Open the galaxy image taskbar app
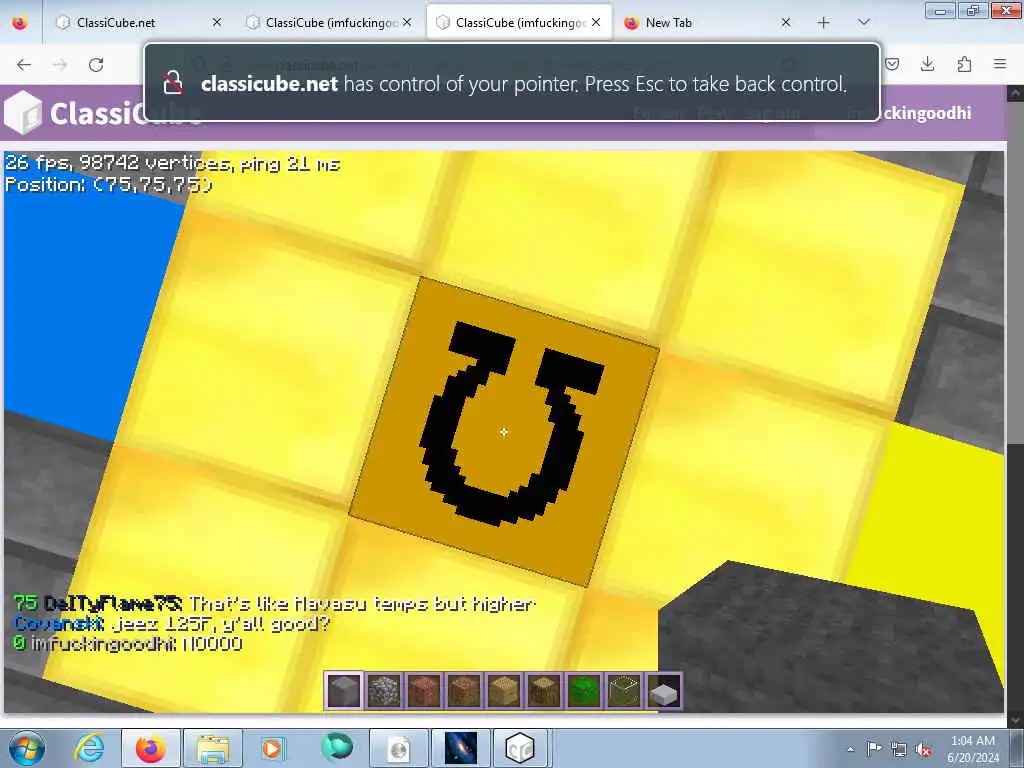 click(x=460, y=748)
